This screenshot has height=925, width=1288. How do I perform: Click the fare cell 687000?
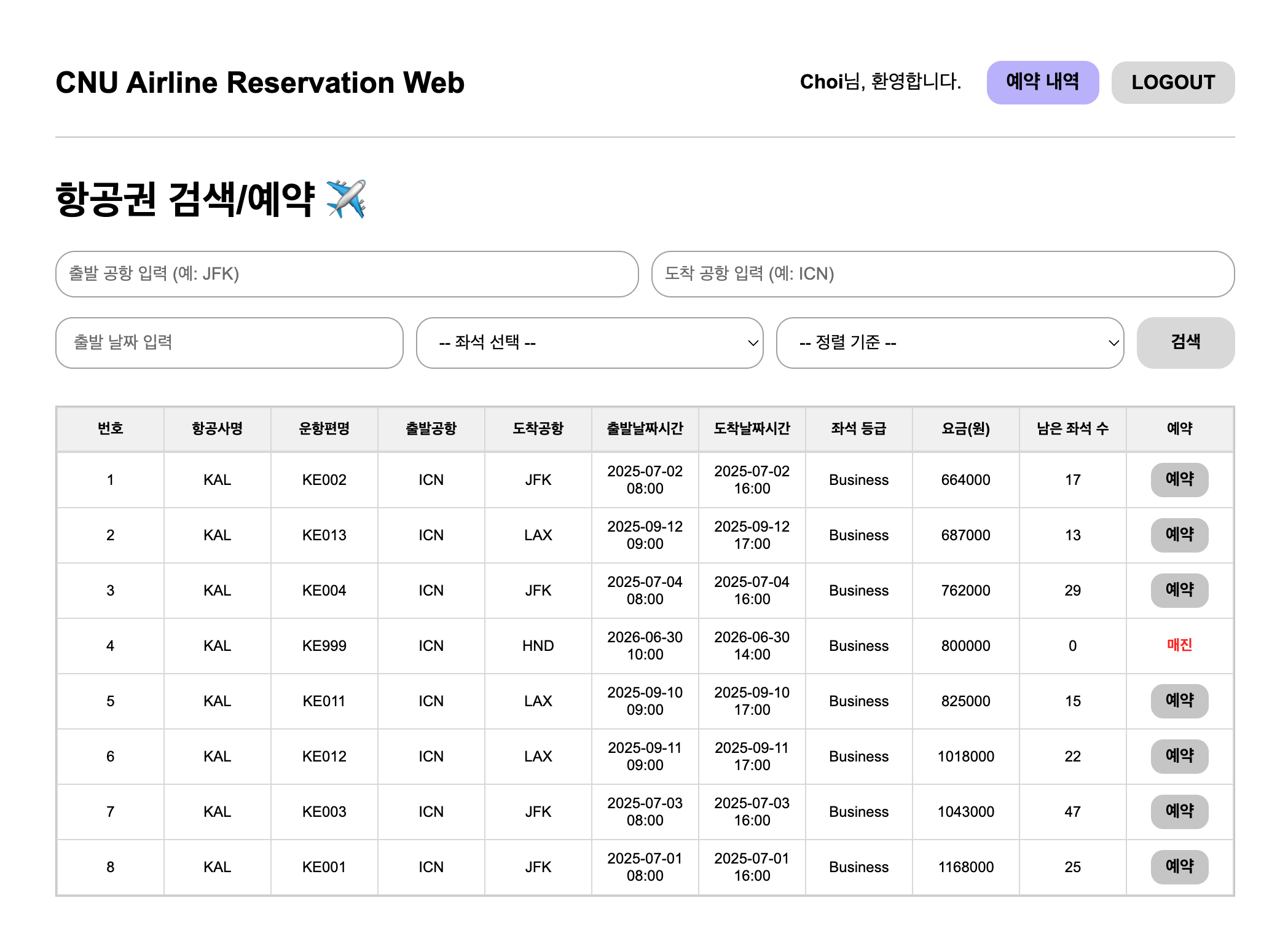coord(966,535)
